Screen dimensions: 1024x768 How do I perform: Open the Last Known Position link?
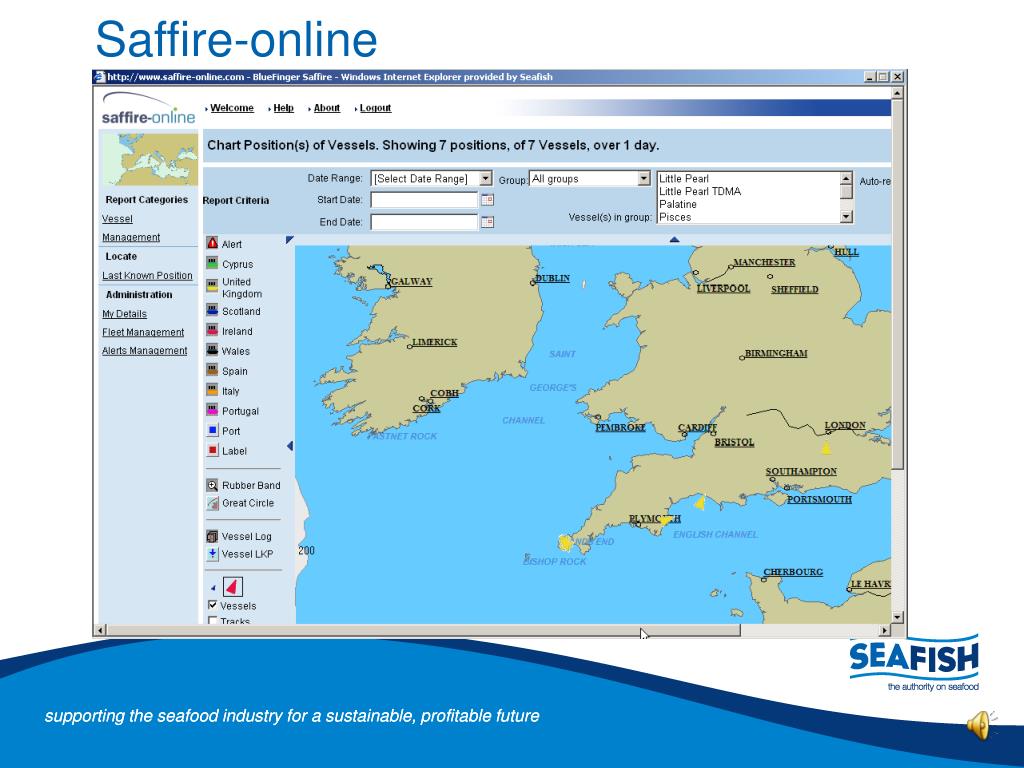click(x=147, y=276)
